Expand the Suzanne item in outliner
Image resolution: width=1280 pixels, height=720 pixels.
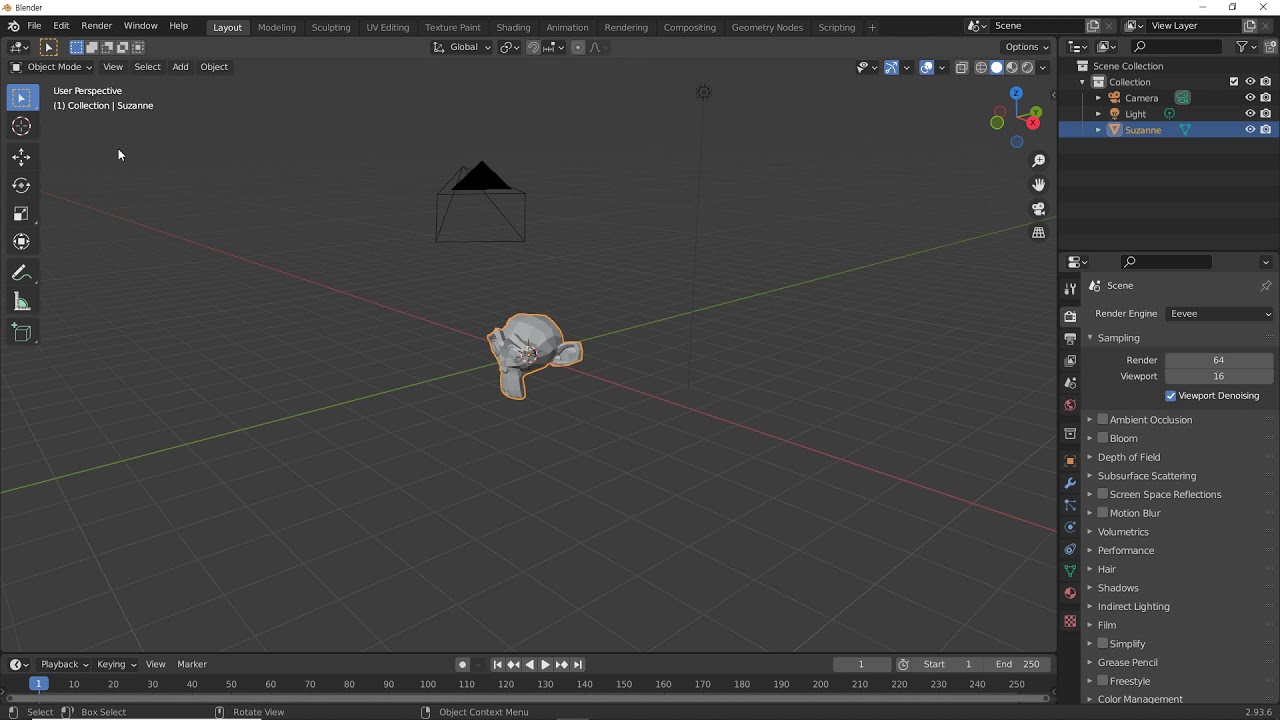(x=1098, y=130)
